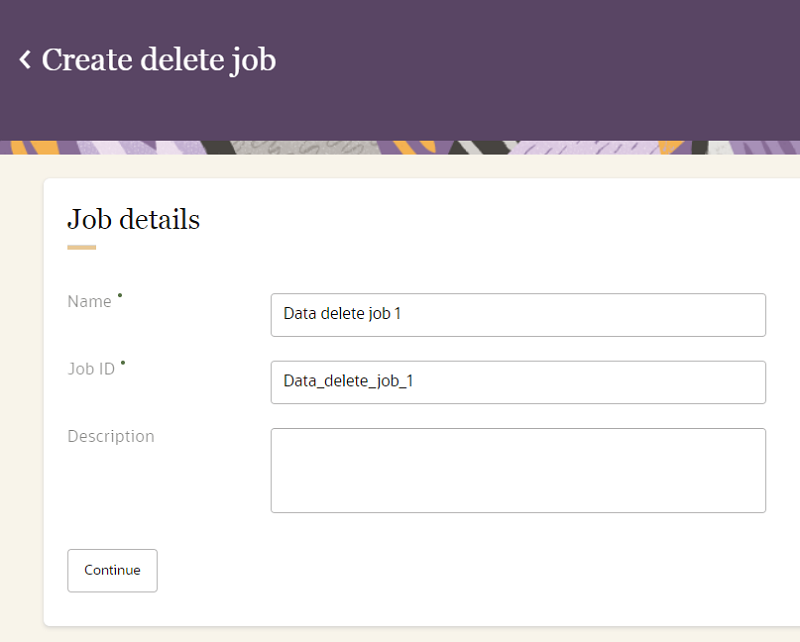Image resolution: width=800 pixels, height=642 pixels.
Task: Click the orange underline beneath Job details
Action: 81,247
